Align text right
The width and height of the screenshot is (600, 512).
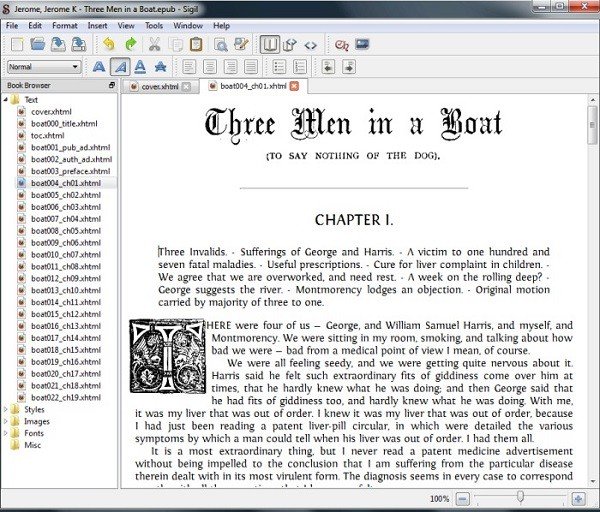tap(230, 67)
